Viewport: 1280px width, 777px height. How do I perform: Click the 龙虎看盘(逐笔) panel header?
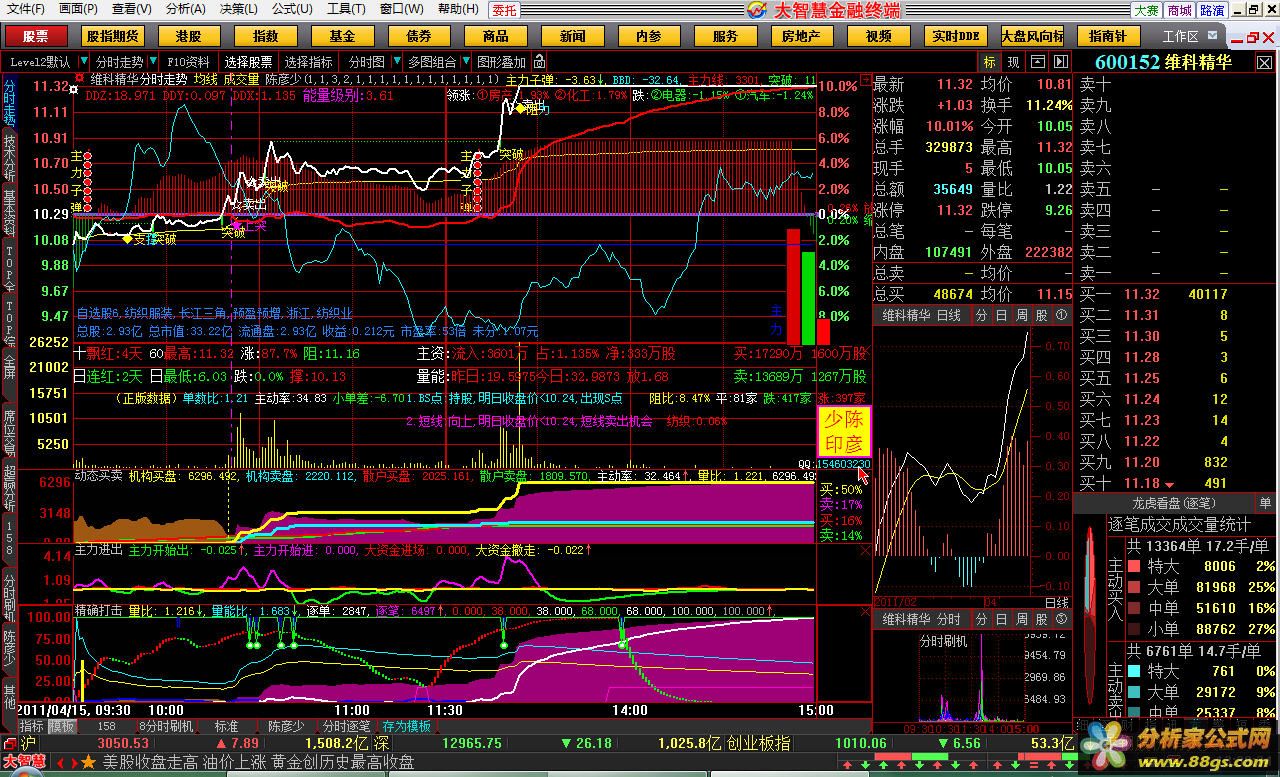pyautogui.click(x=1175, y=503)
